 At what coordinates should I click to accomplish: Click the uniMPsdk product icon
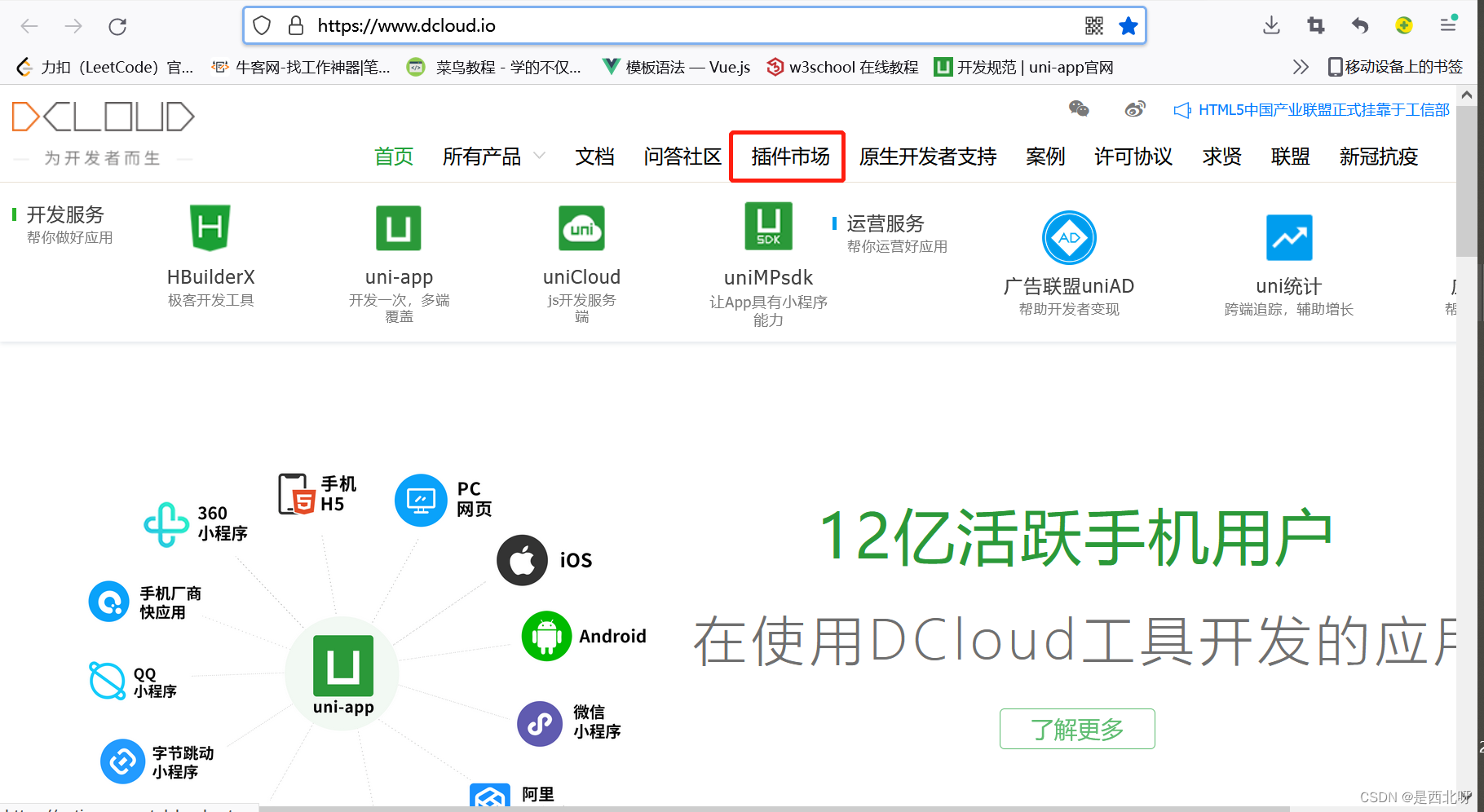click(767, 226)
